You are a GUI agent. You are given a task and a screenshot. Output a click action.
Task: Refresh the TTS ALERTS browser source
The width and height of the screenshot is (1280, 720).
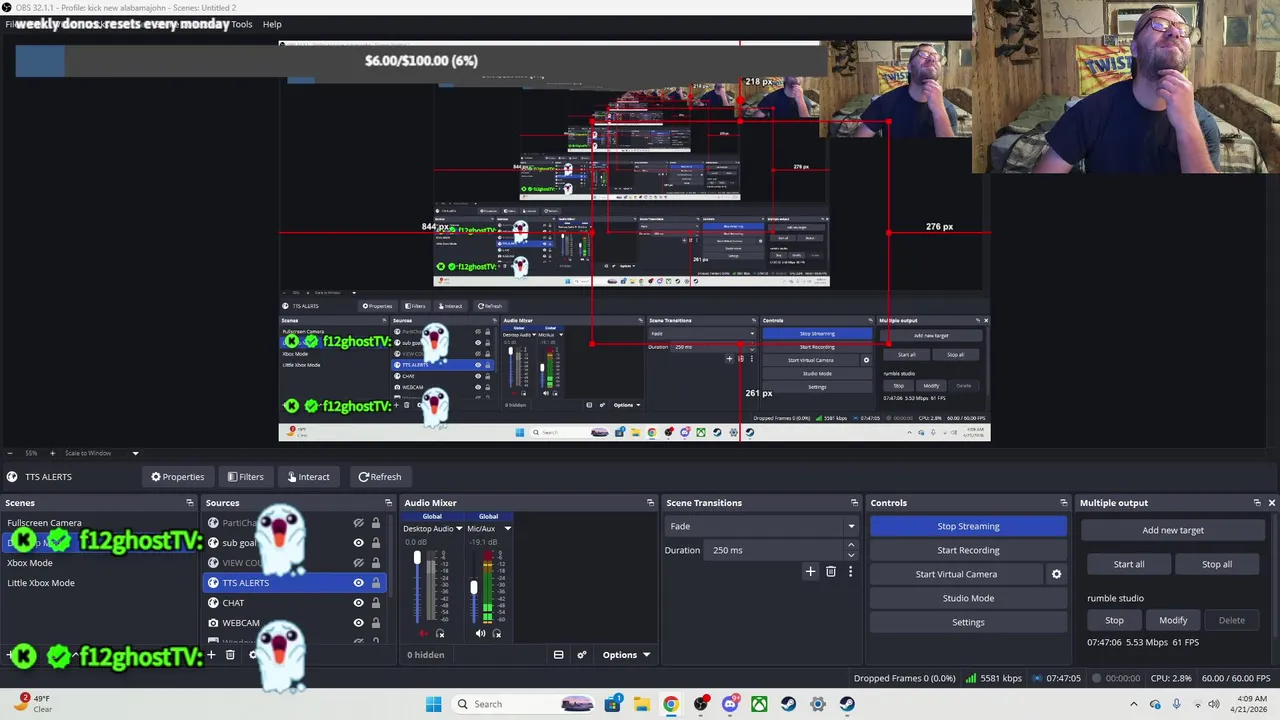tap(379, 477)
